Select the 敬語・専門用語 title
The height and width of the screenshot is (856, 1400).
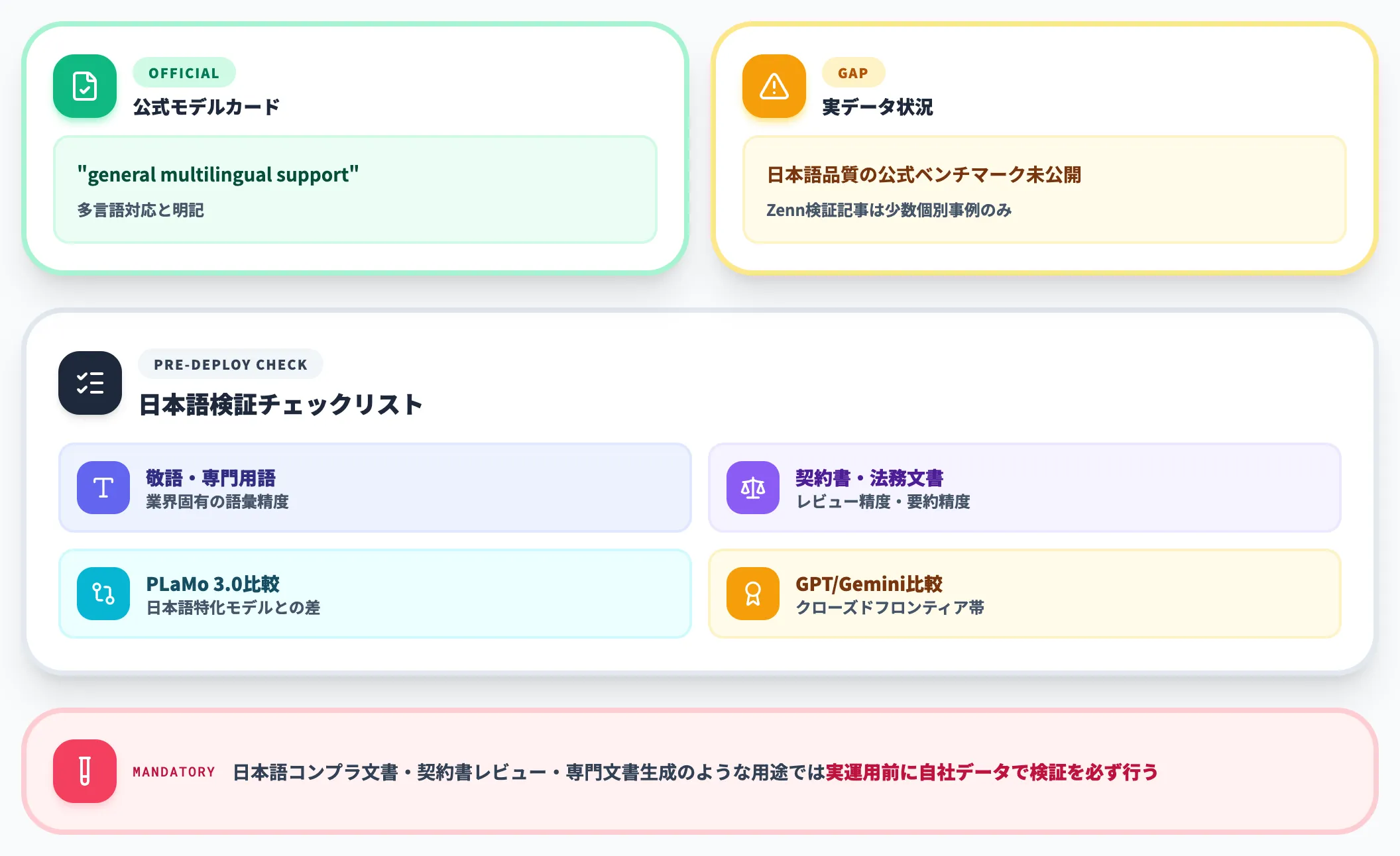coord(211,478)
